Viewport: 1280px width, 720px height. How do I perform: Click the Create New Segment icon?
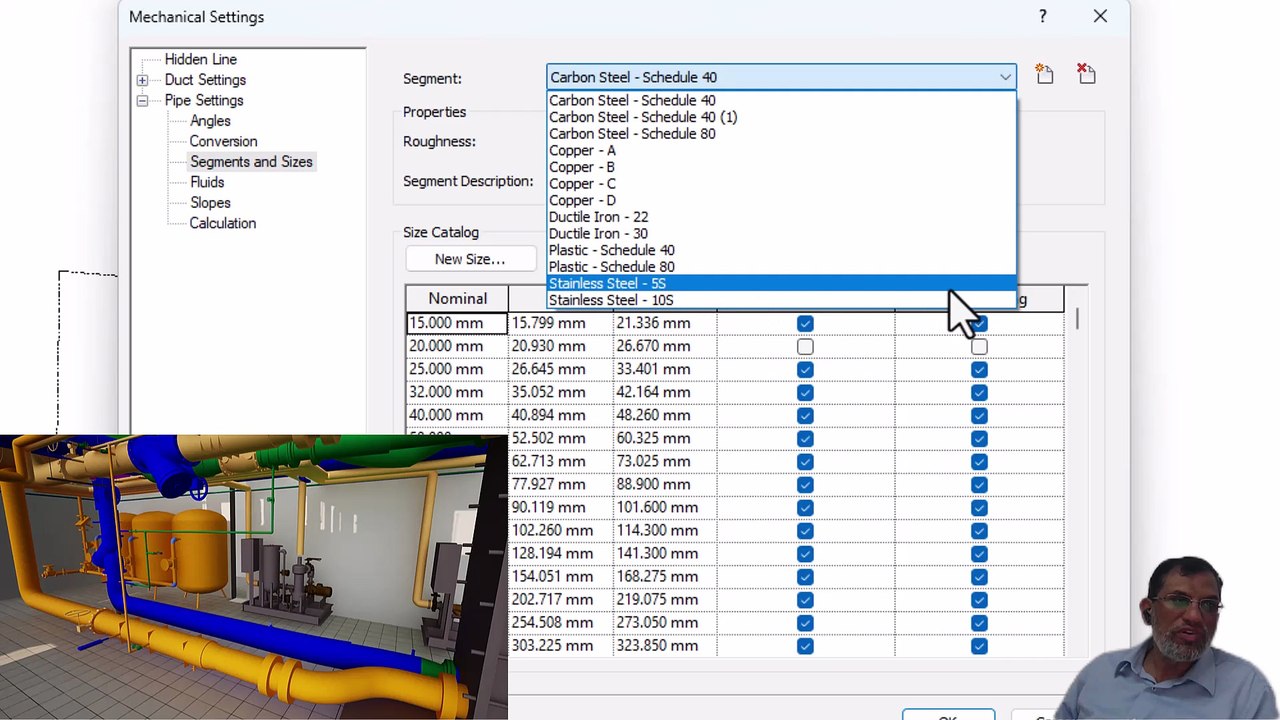pos(1044,75)
